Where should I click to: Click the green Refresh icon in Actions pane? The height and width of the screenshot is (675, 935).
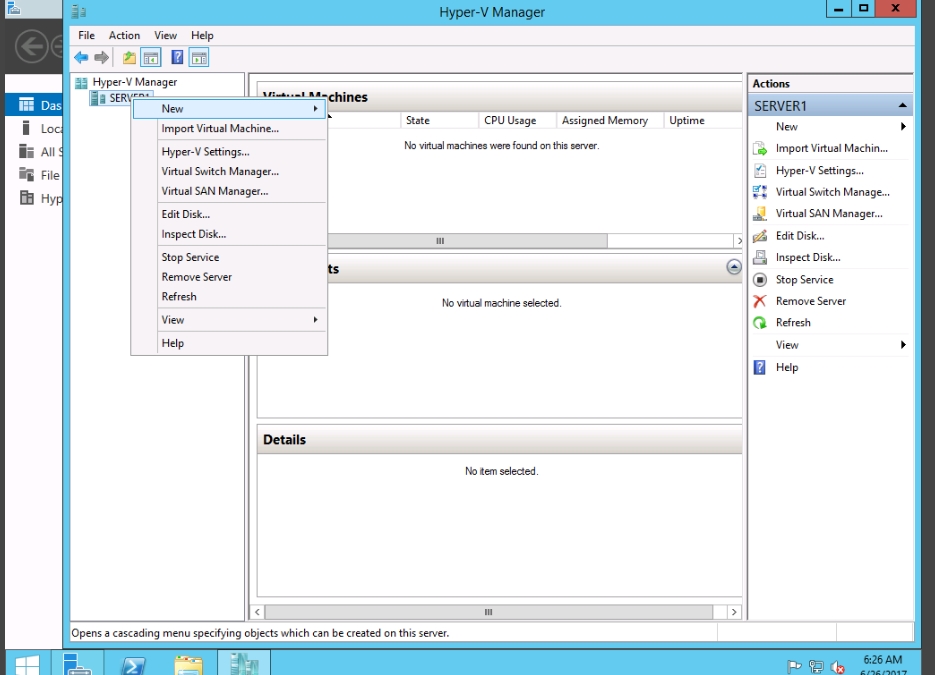(x=760, y=323)
